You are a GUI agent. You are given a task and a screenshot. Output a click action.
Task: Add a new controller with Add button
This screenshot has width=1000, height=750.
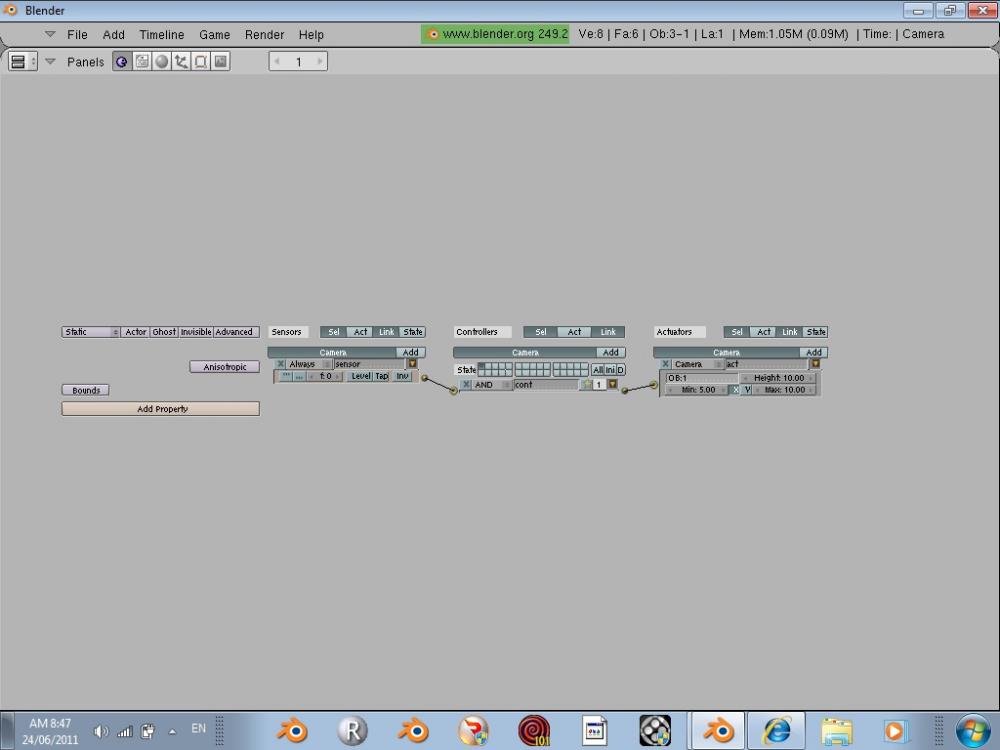pos(611,352)
